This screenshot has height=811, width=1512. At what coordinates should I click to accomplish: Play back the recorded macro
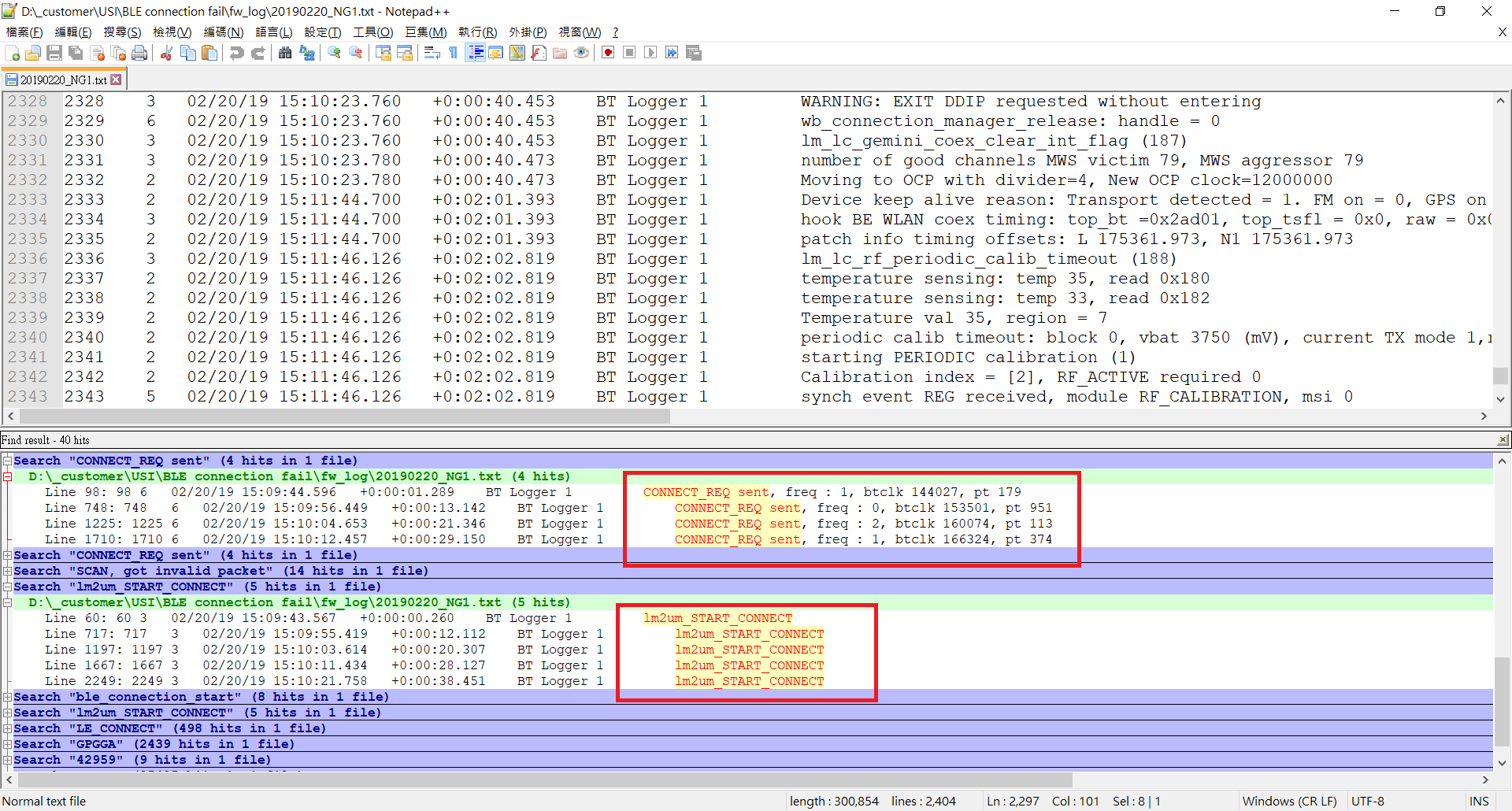pyautogui.click(x=650, y=53)
